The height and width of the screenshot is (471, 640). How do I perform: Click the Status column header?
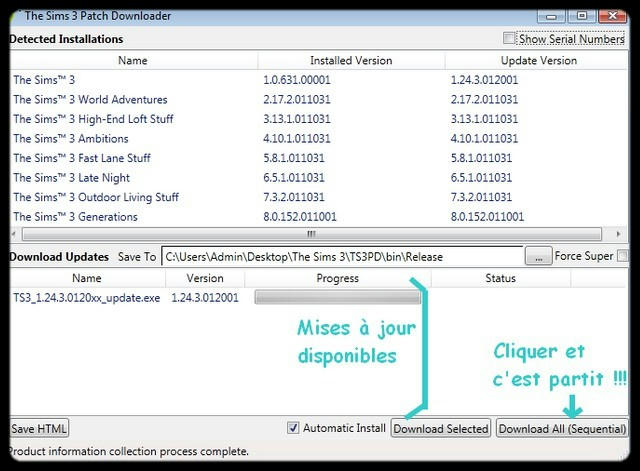click(x=500, y=278)
